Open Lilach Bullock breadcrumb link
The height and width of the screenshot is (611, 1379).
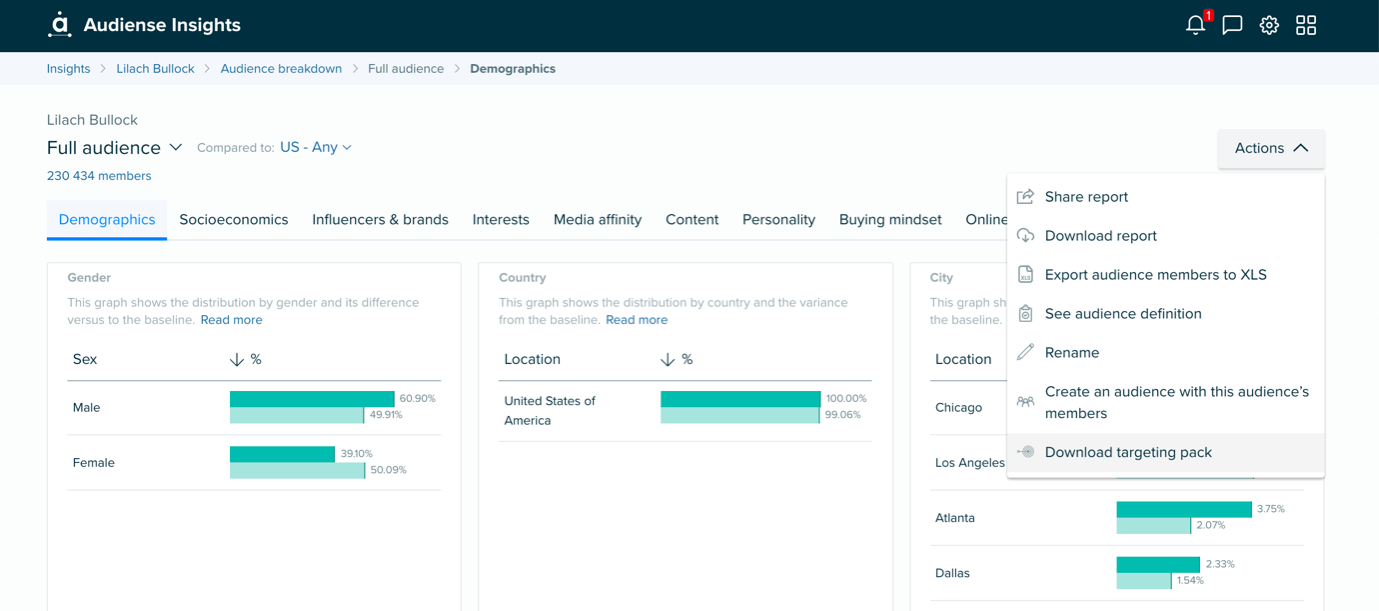point(155,69)
